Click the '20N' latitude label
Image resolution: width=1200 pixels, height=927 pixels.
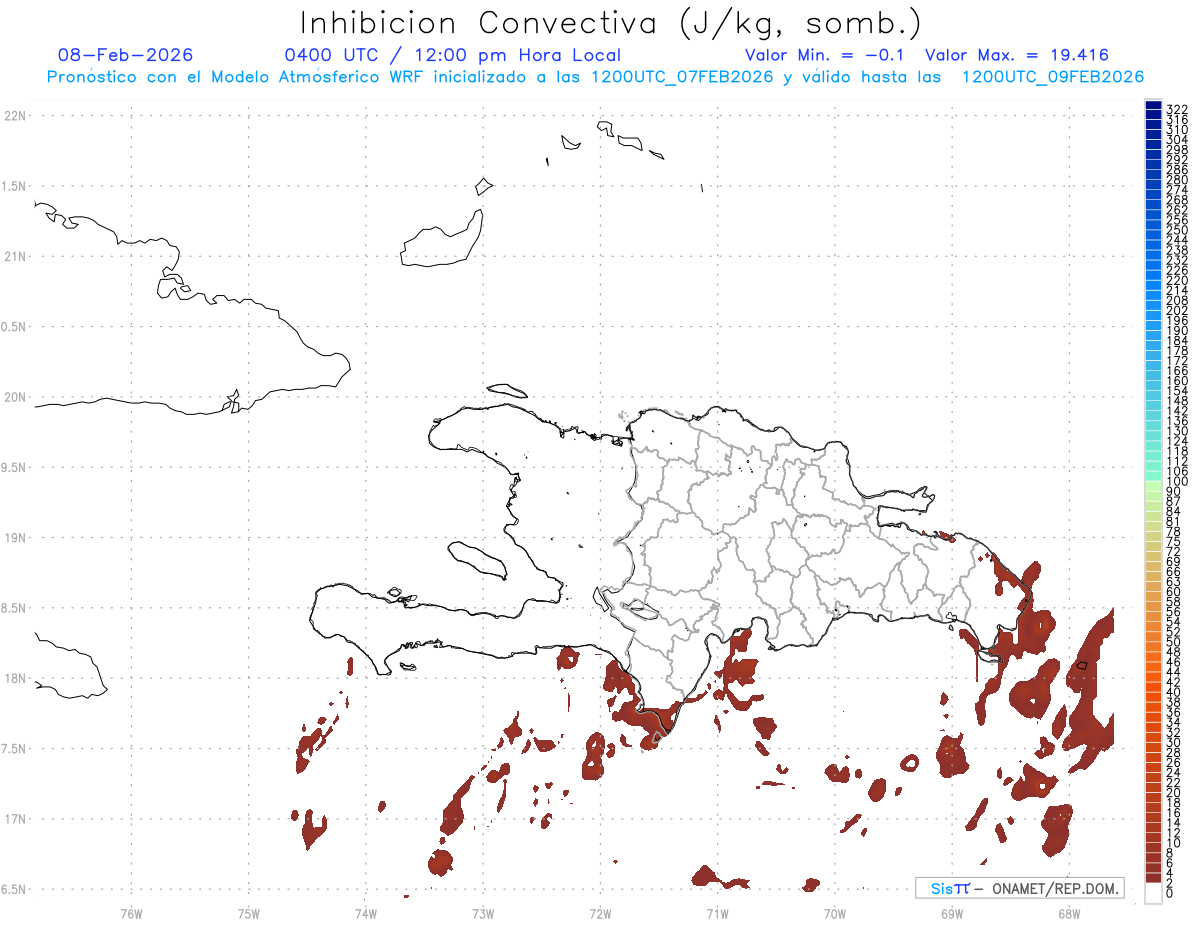coord(15,397)
